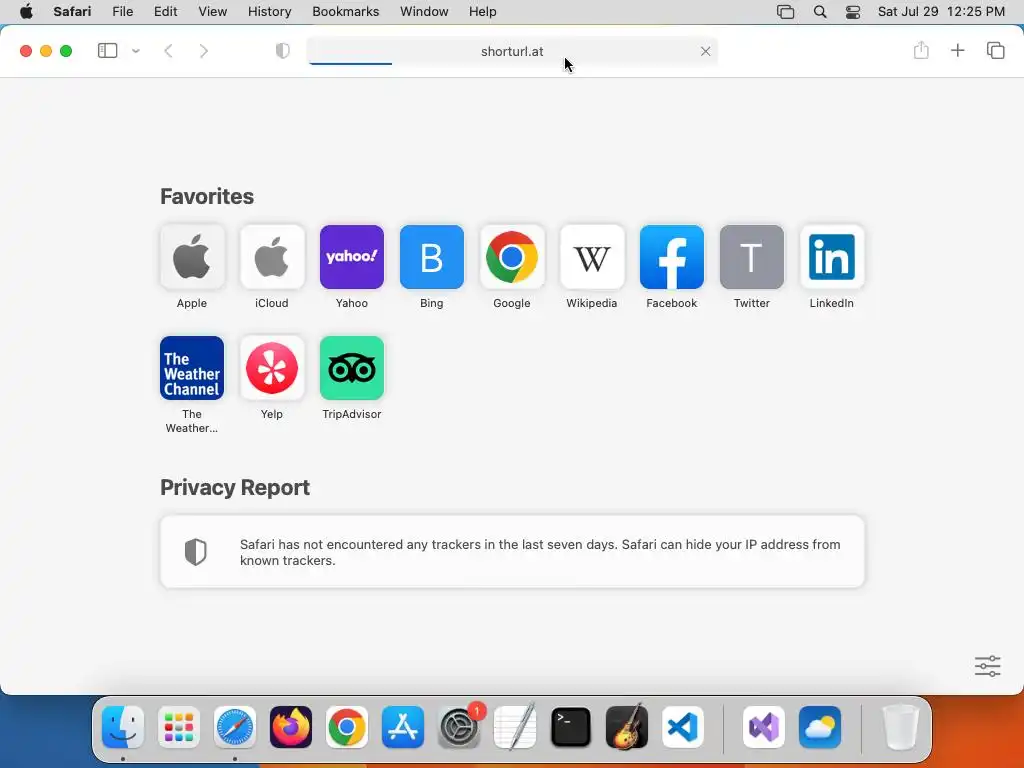The height and width of the screenshot is (768, 1024).
Task: Open The Weather Channel favorite
Action: [192, 368]
